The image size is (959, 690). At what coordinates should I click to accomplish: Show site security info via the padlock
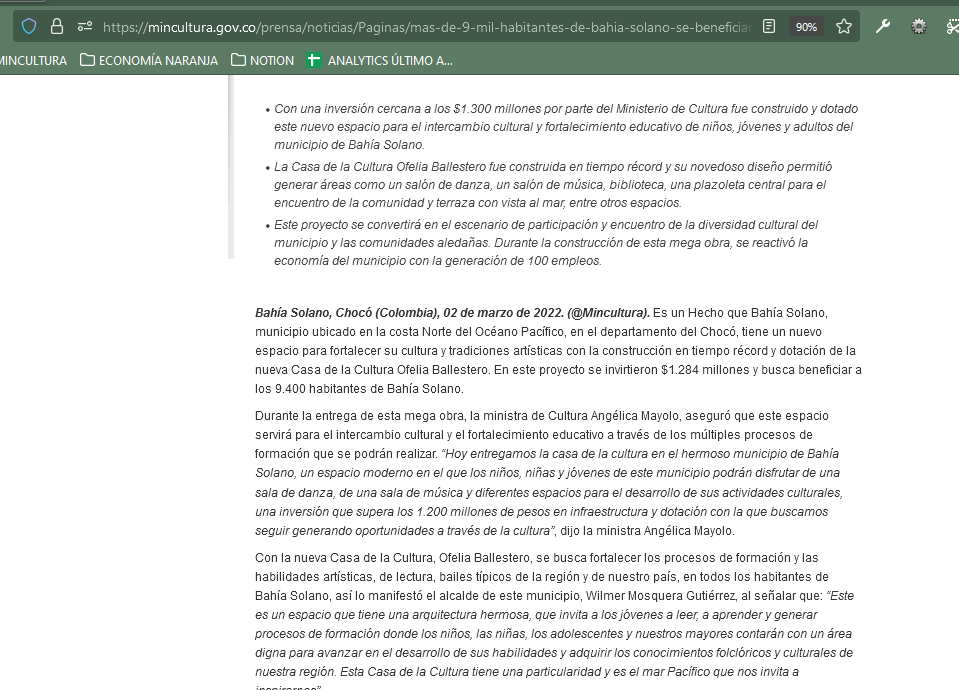(57, 26)
